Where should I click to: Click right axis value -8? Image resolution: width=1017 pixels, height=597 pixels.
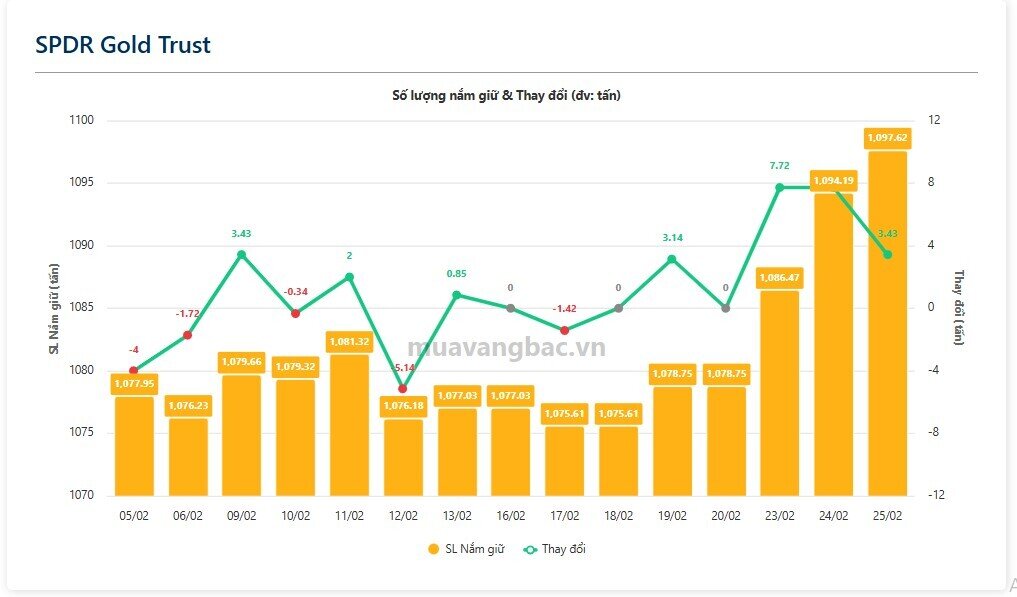click(x=934, y=432)
